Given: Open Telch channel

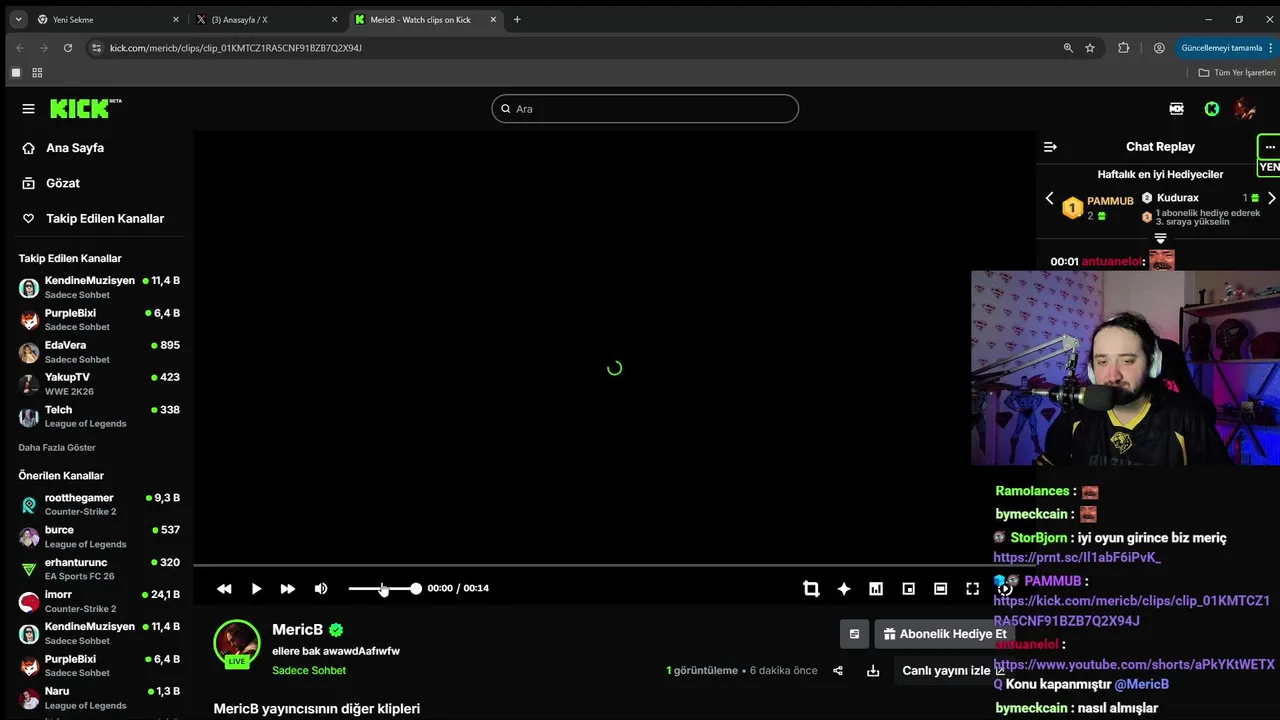Looking at the screenshot, I should (x=99, y=416).
